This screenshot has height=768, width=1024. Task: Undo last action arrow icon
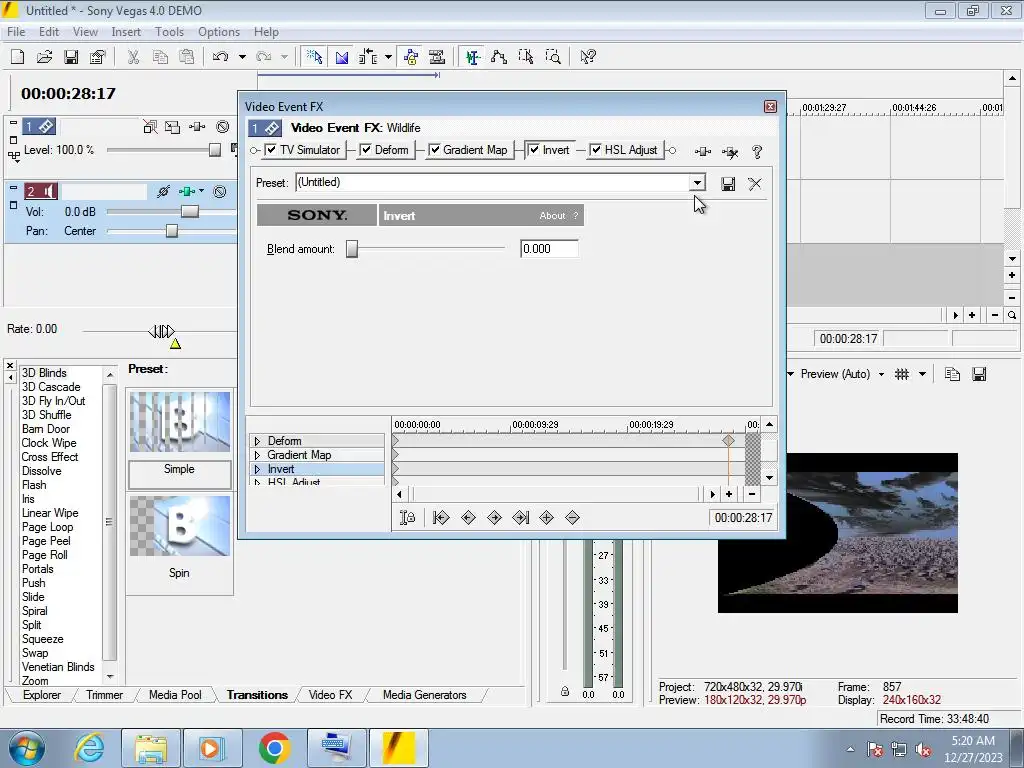pyautogui.click(x=220, y=57)
